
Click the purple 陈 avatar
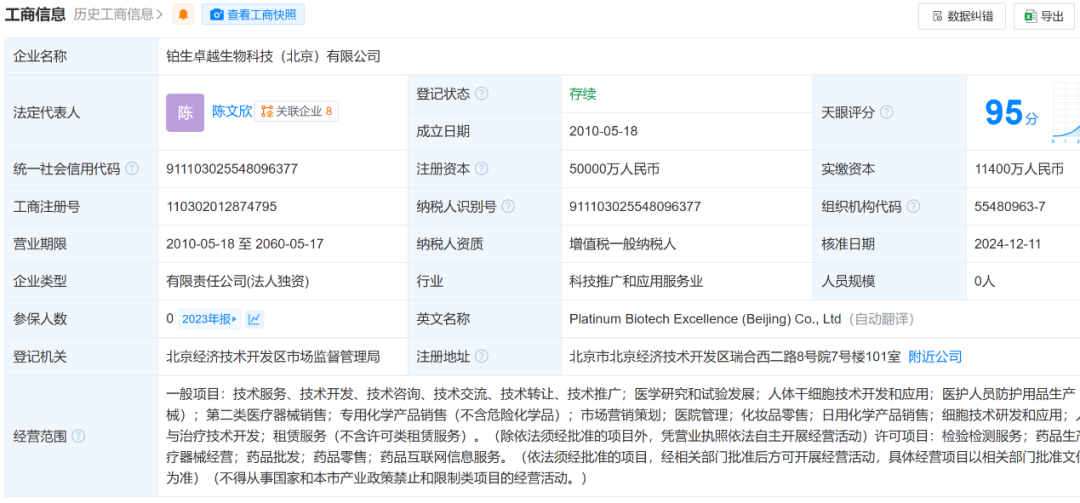click(185, 112)
